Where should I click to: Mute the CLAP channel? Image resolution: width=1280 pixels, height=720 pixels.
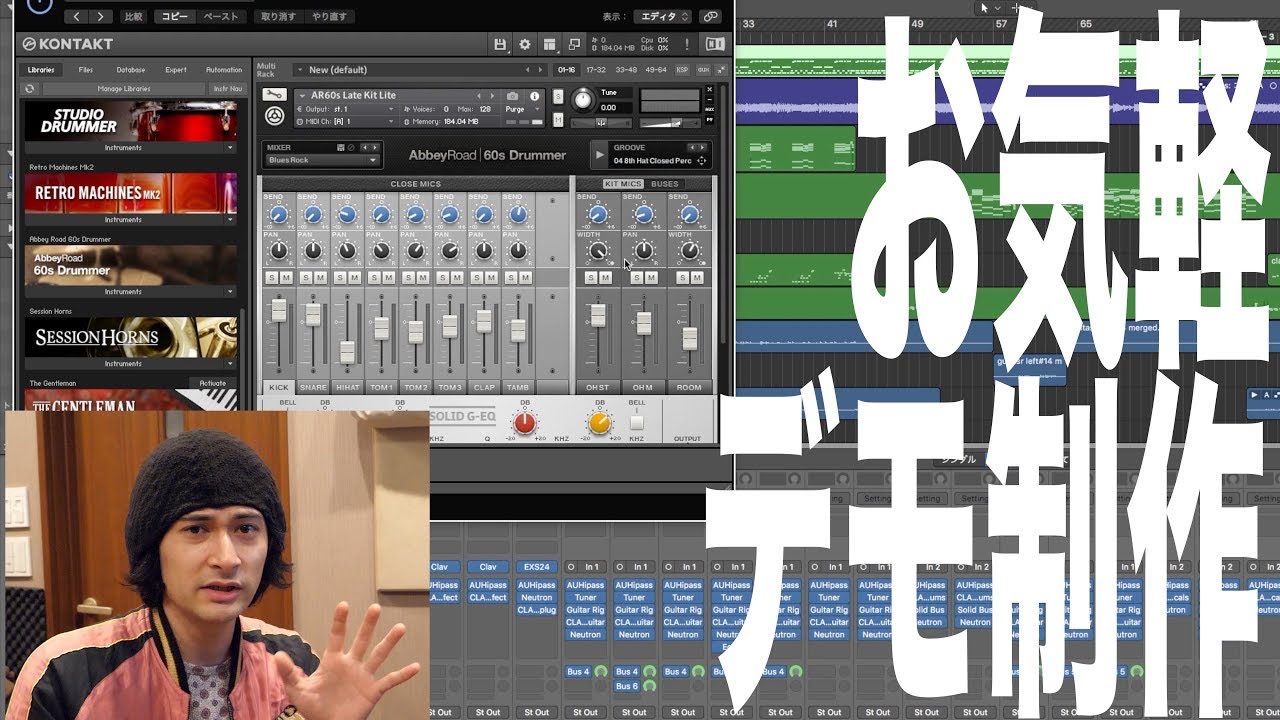[x=490, y=277]
